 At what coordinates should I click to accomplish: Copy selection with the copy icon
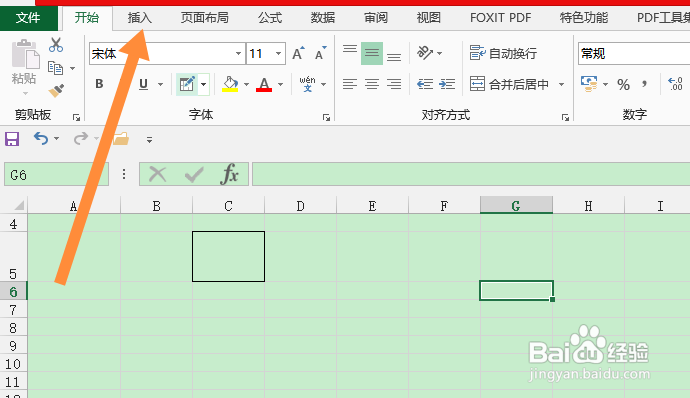[x=55, y=68]
